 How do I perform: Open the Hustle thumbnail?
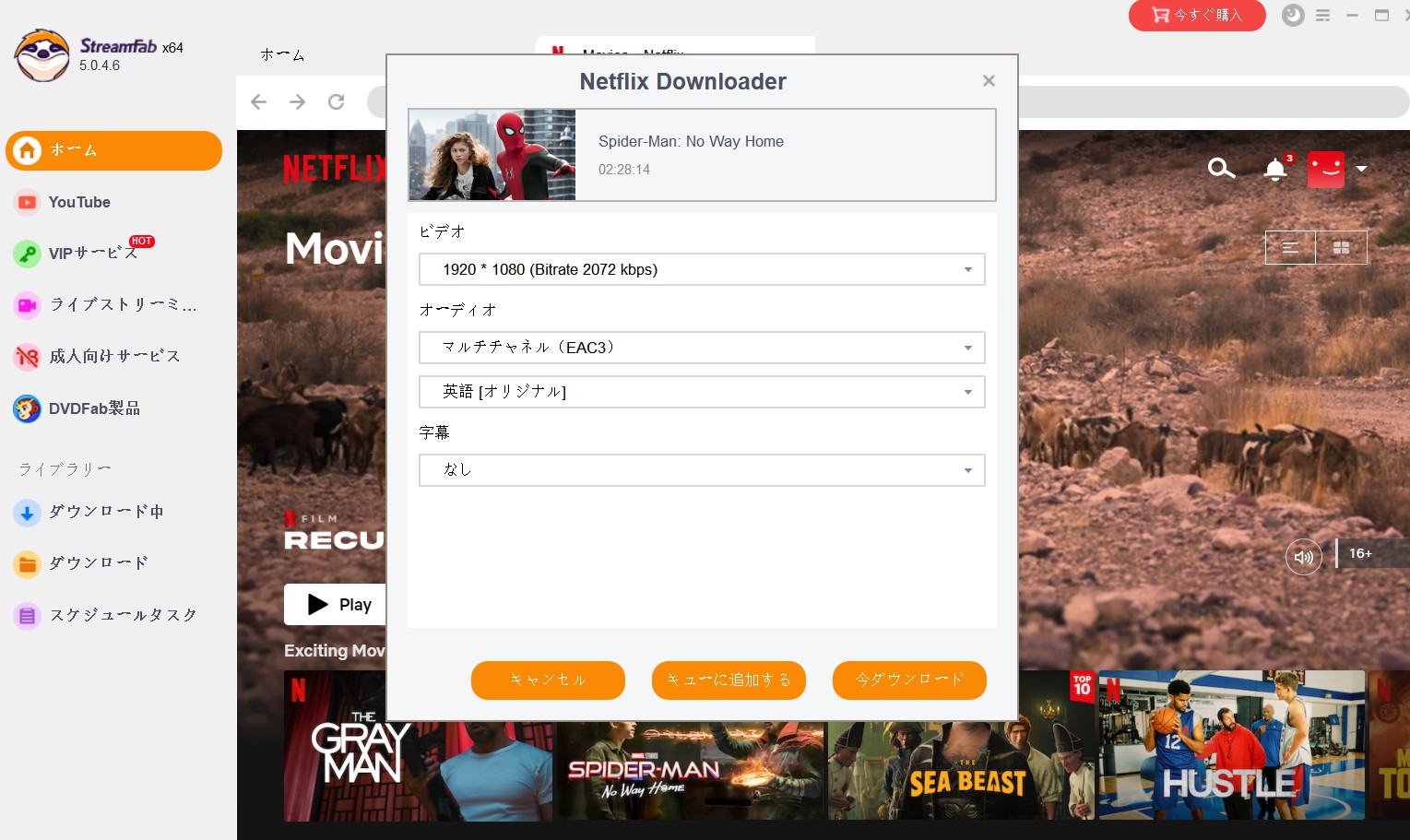(1231, 746)
